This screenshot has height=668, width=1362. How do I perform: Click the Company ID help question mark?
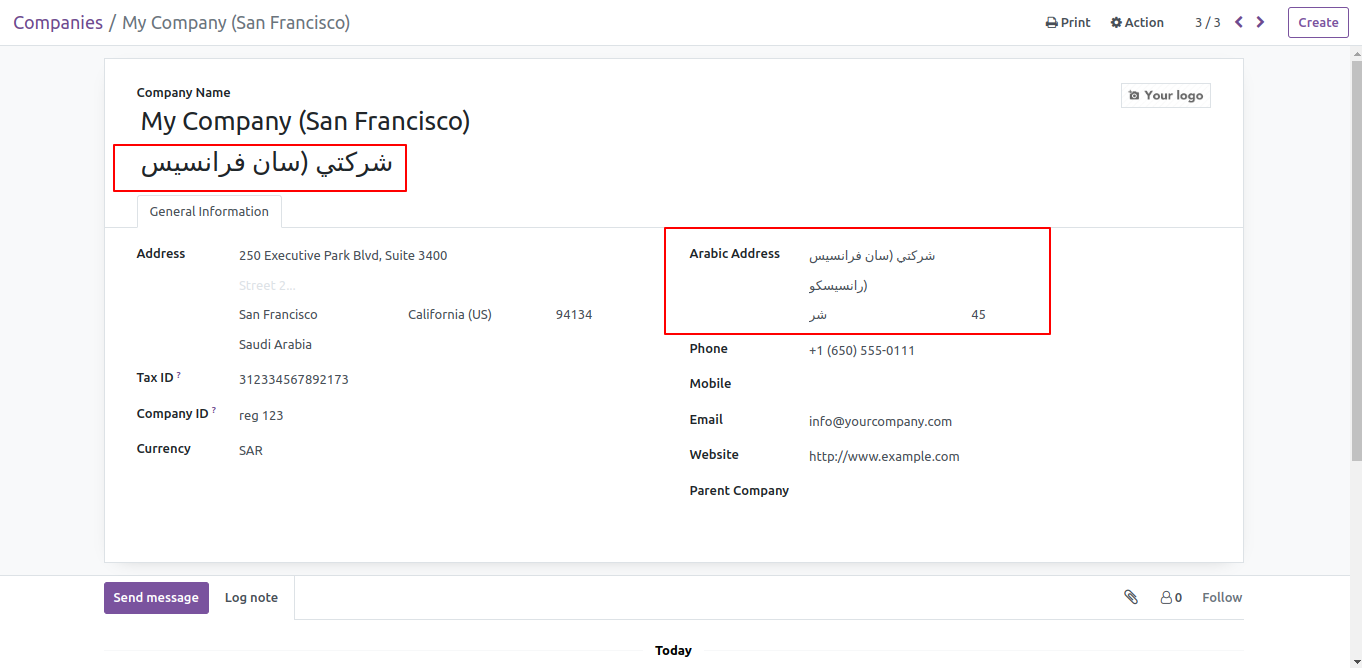[214, 410]
